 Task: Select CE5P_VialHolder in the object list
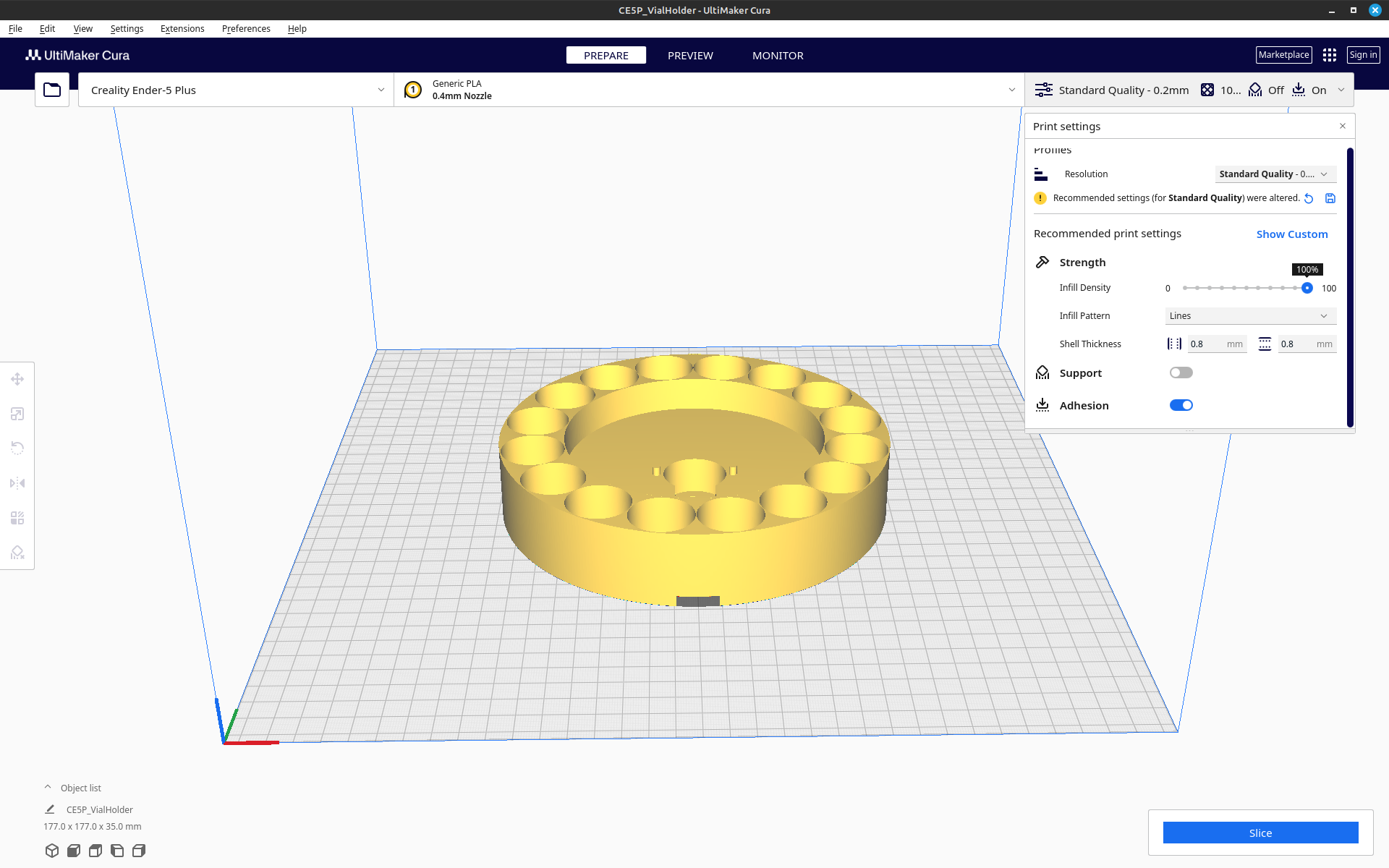[100, 809]
